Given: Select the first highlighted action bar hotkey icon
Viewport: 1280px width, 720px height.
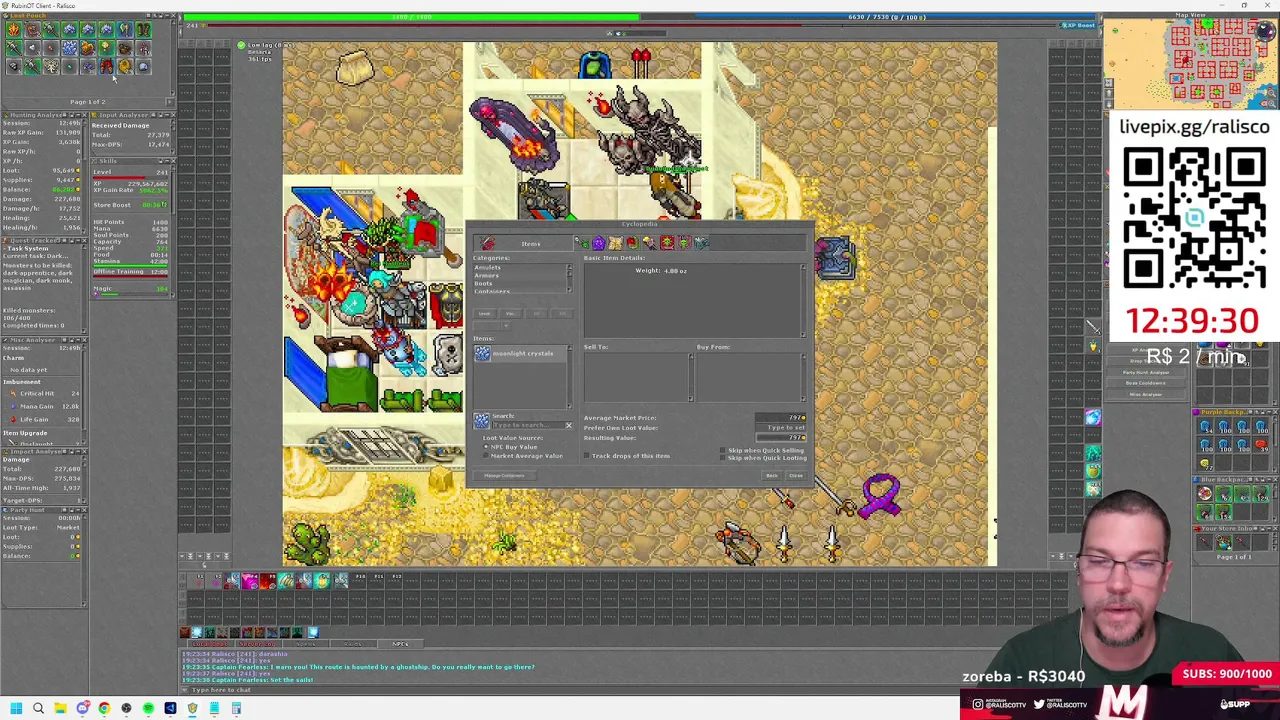Looking at the screenshot, I should (x=232, y=582).
